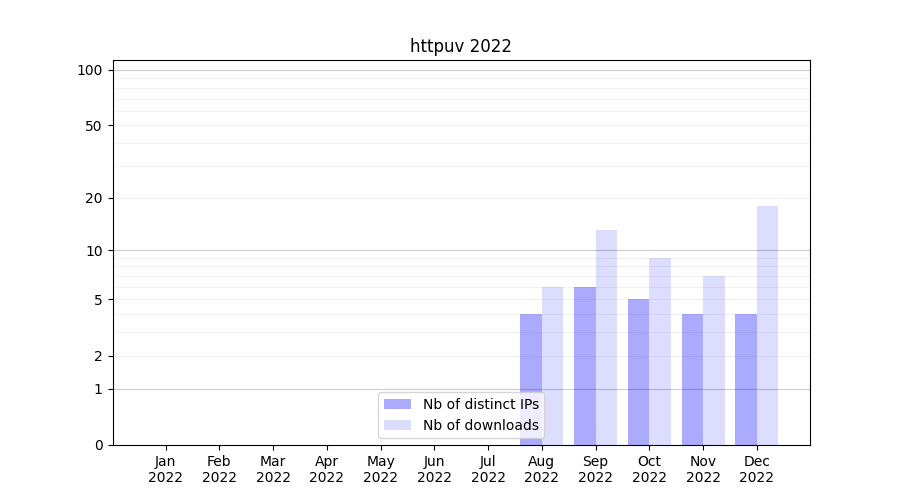Select the Apr 2022 x-axis label
The height and width of the screenshot is (500, 900).
point(327,469)
